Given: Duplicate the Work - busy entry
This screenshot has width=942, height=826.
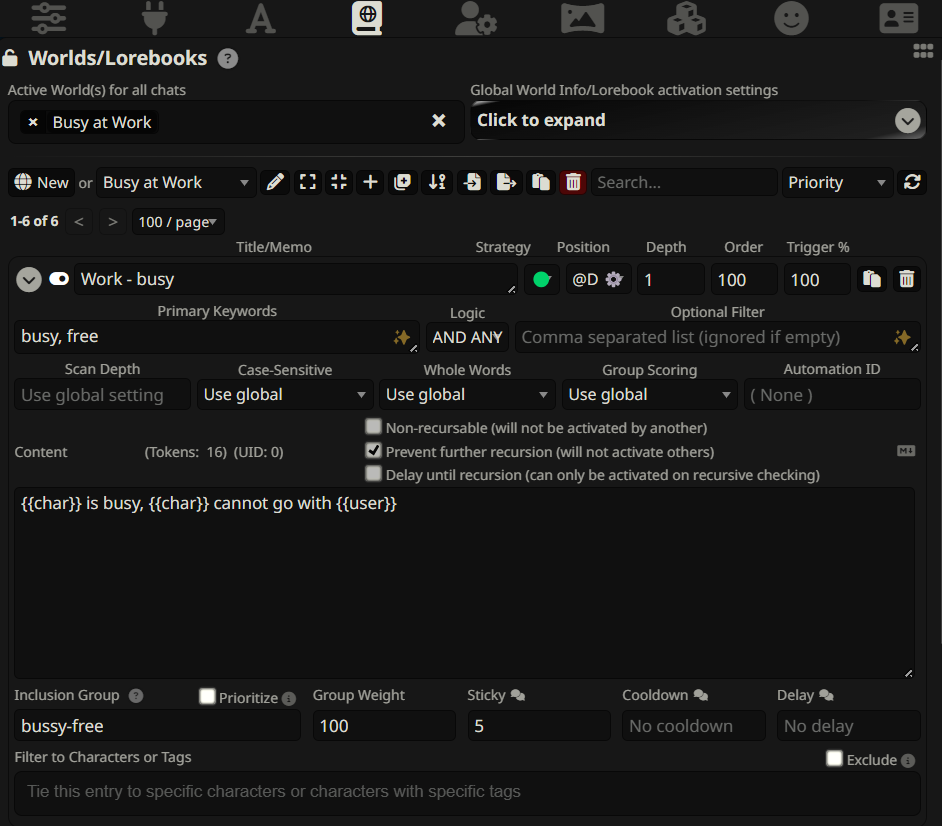Looking at the screenshot, I should pyautogui.click(x=872, y=280).
